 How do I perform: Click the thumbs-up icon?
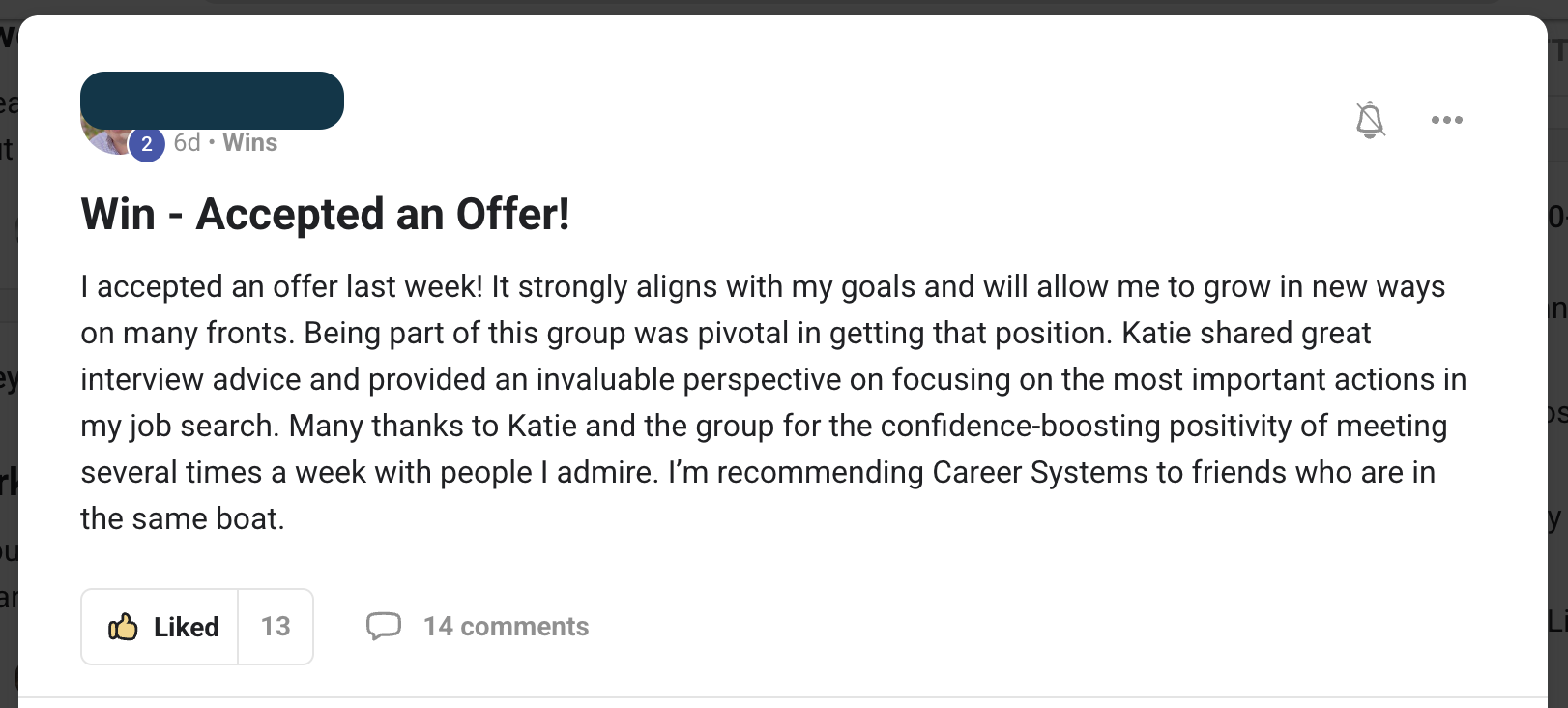pyautogui.click(x=123, y=627)
